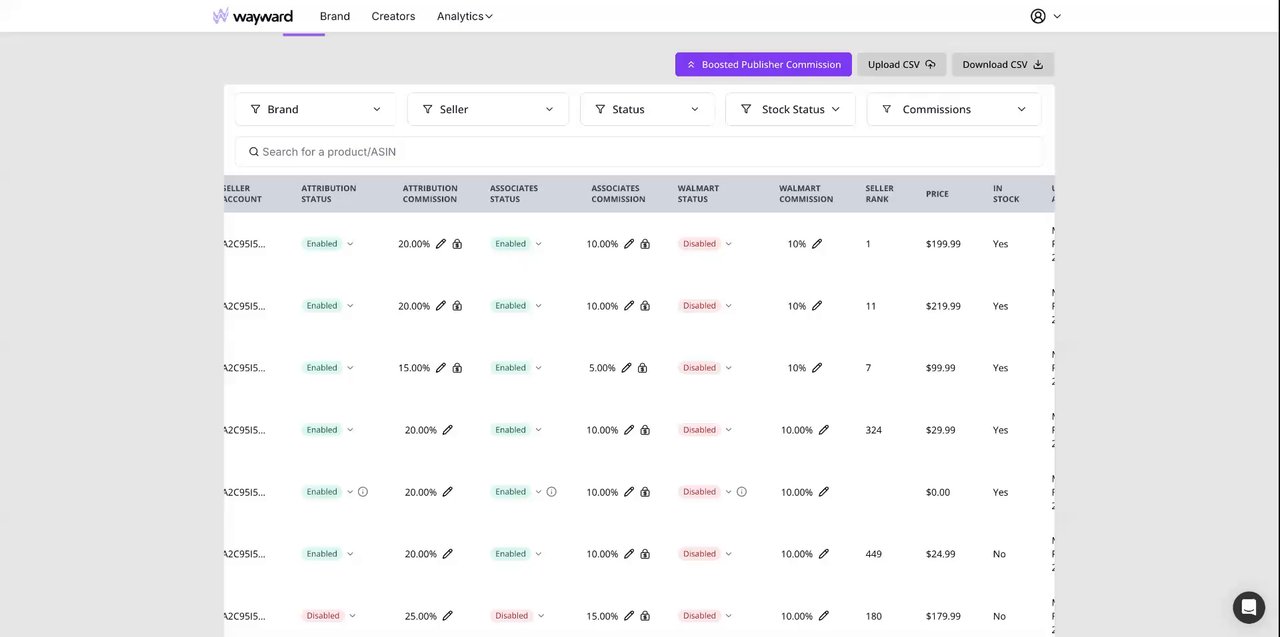Edit attribution commission in the $199.99 row
Screen dimensions: 1280x637
click(441, 244)
